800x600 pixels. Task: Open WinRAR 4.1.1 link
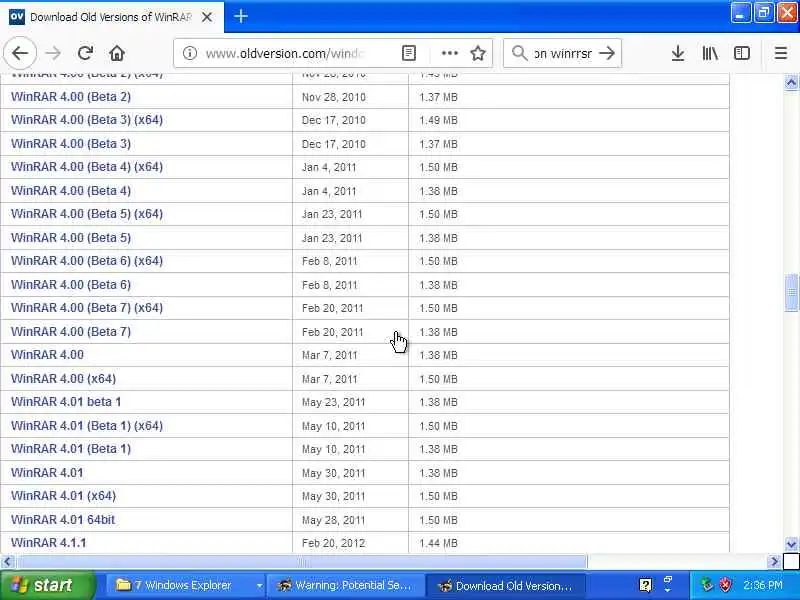pyautogui.click(x=48, y=542)
